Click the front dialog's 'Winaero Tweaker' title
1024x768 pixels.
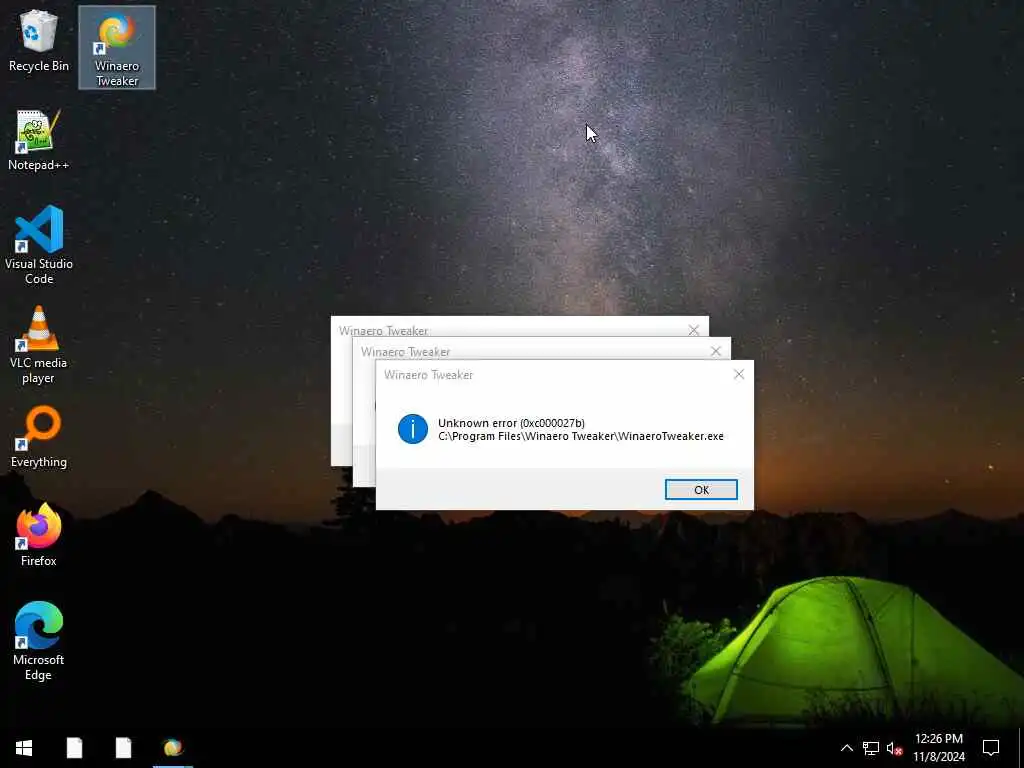(x=428, y=375)
